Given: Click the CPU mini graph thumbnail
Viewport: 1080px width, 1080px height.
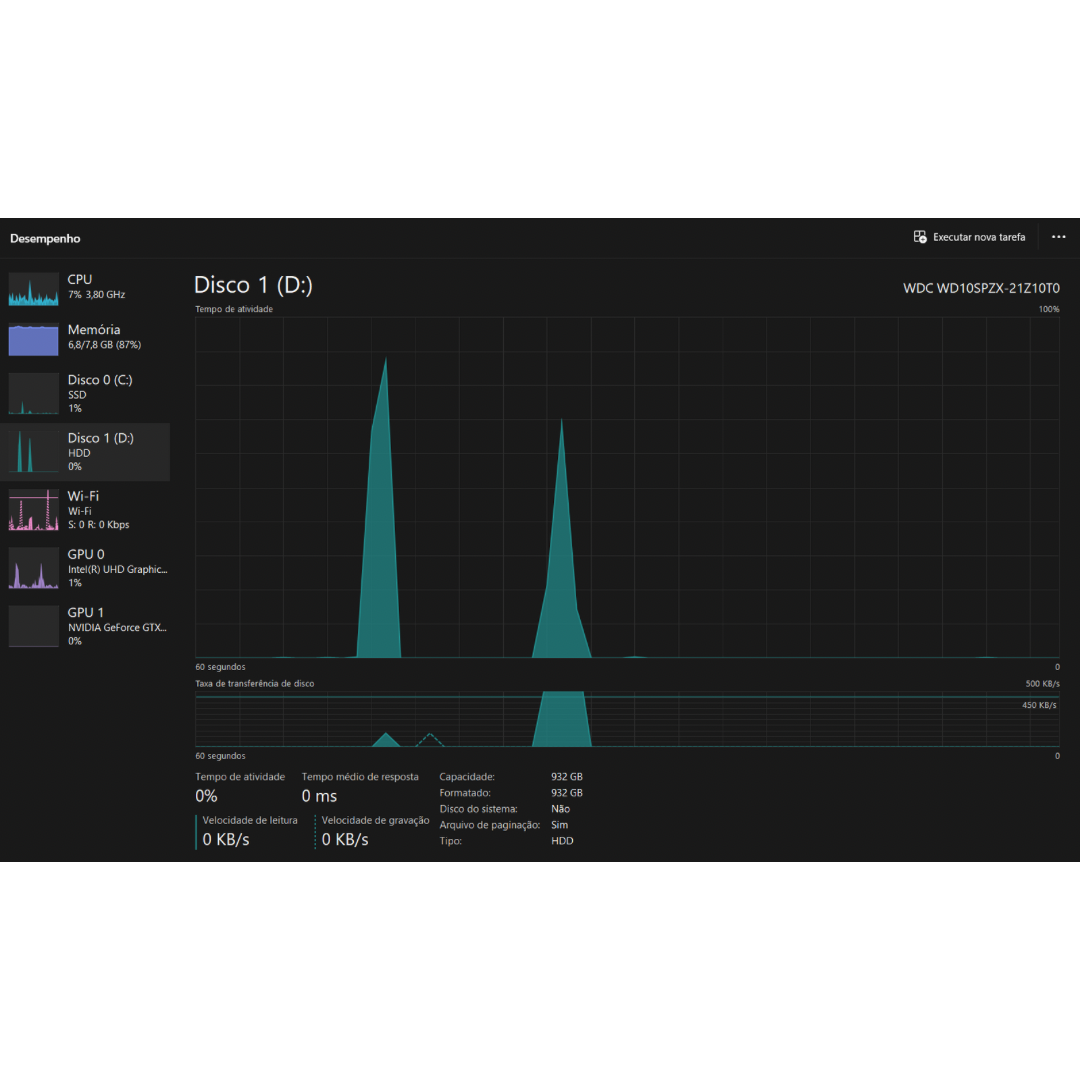Looking at the screenshot, I should 34,288.
